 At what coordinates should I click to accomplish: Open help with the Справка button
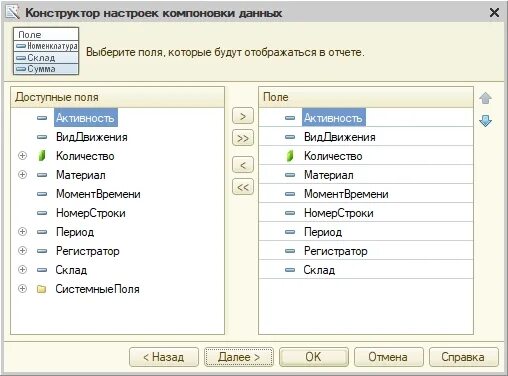(464, 357)
